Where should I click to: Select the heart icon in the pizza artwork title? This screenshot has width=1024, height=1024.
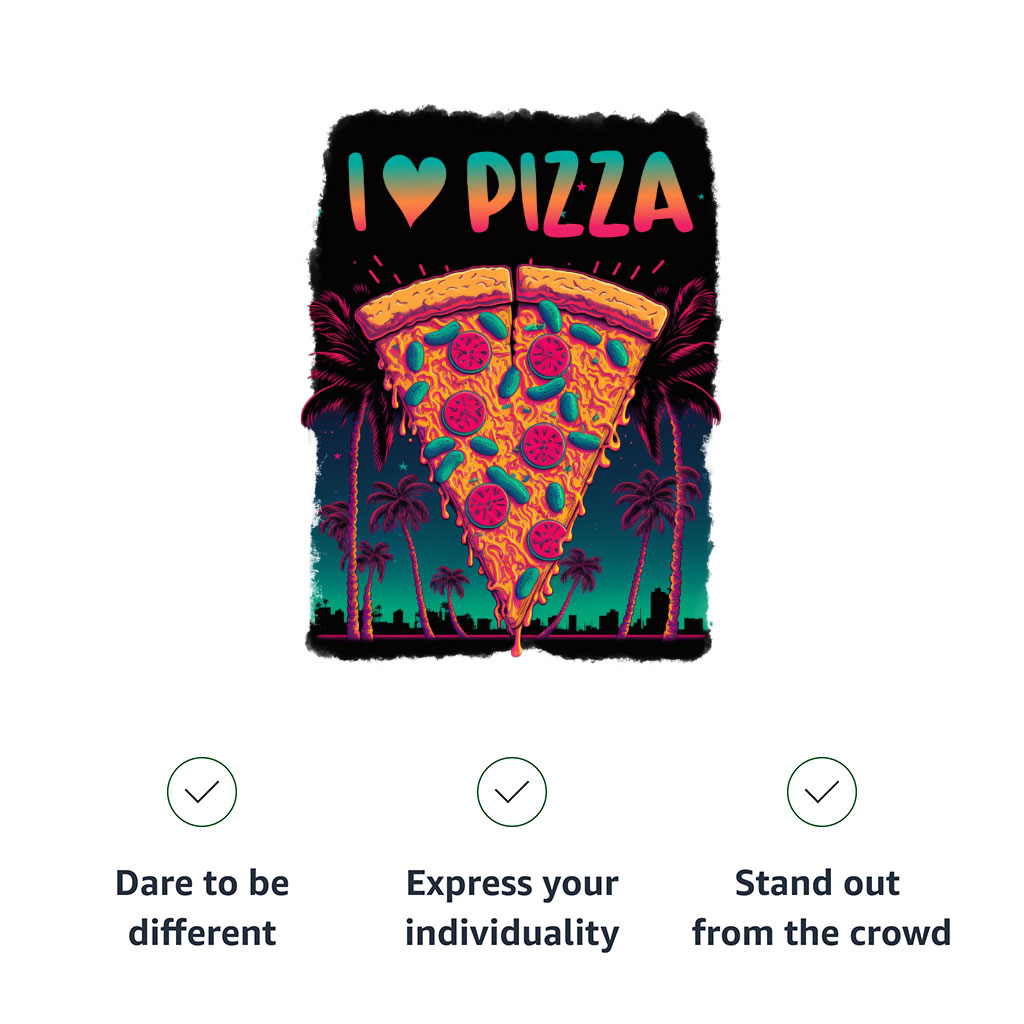pyautogui.click(x=414, y=190)
